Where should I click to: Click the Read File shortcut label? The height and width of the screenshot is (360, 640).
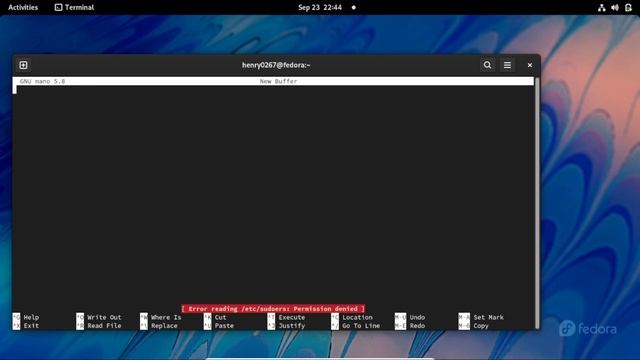point(104,326)
